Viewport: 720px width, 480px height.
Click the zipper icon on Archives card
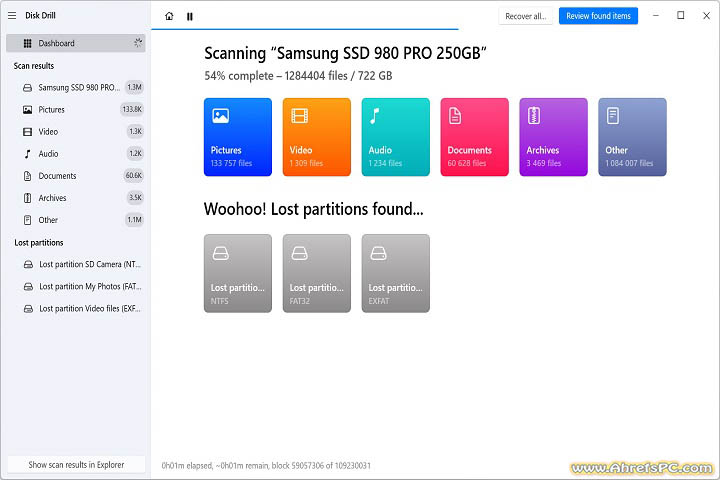tap(534, 116)
